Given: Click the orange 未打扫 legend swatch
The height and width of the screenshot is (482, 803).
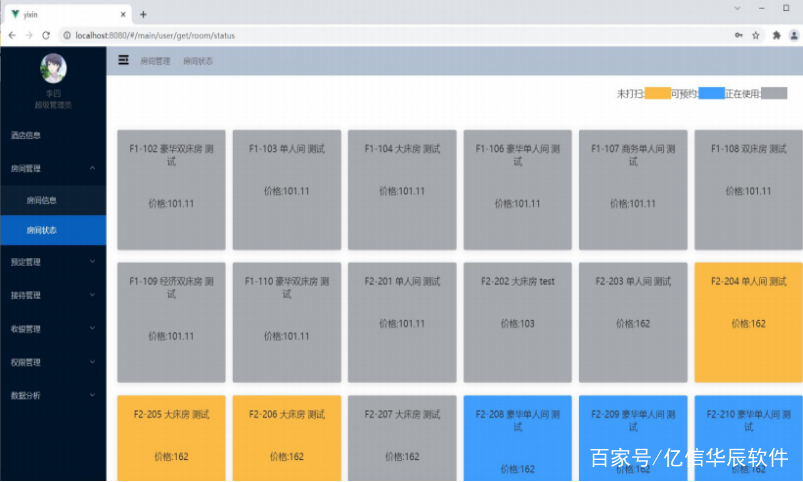Looking at the screenshot, I should point(657,93).
